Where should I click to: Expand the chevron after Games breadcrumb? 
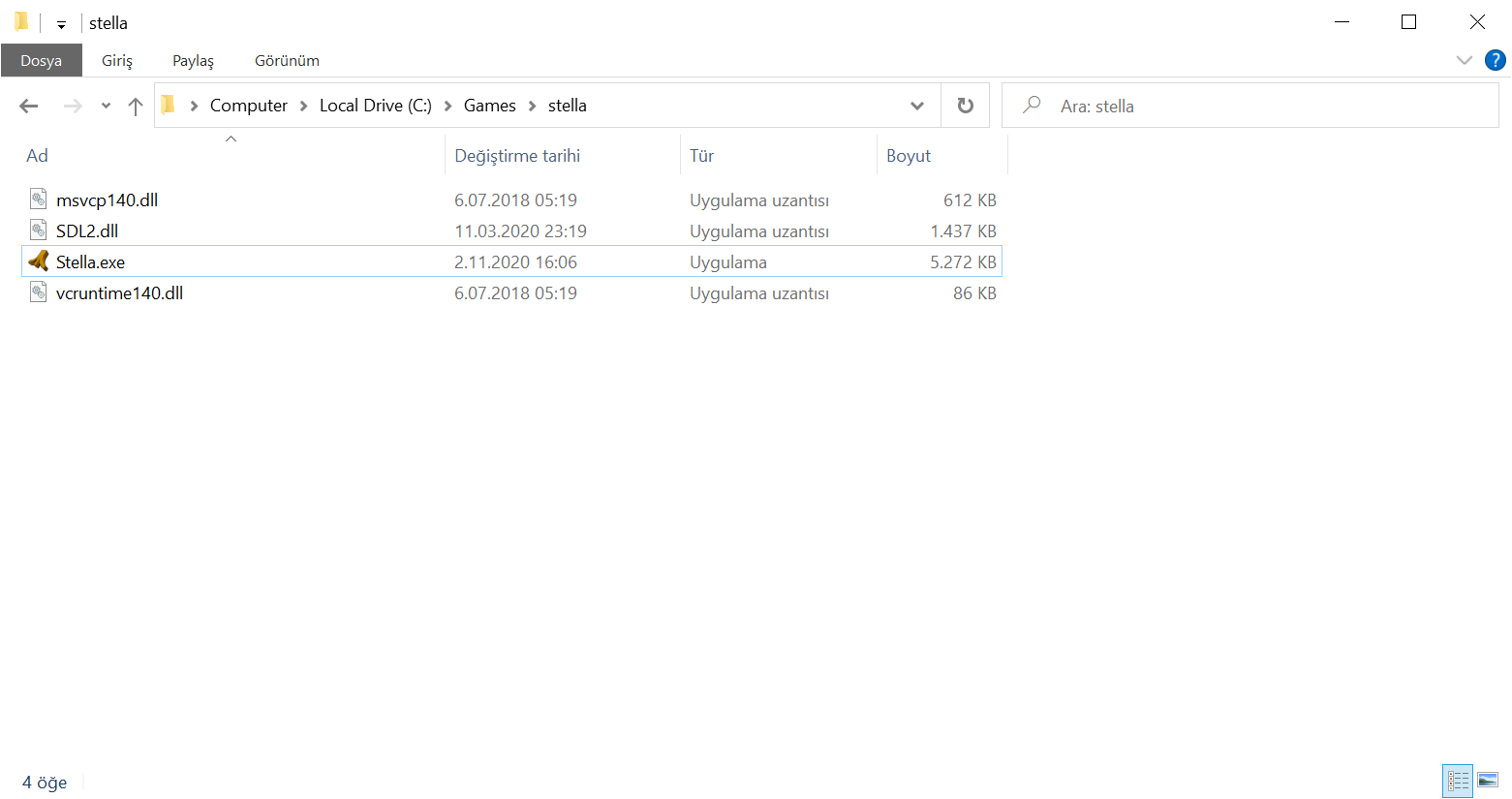(532, 106)
